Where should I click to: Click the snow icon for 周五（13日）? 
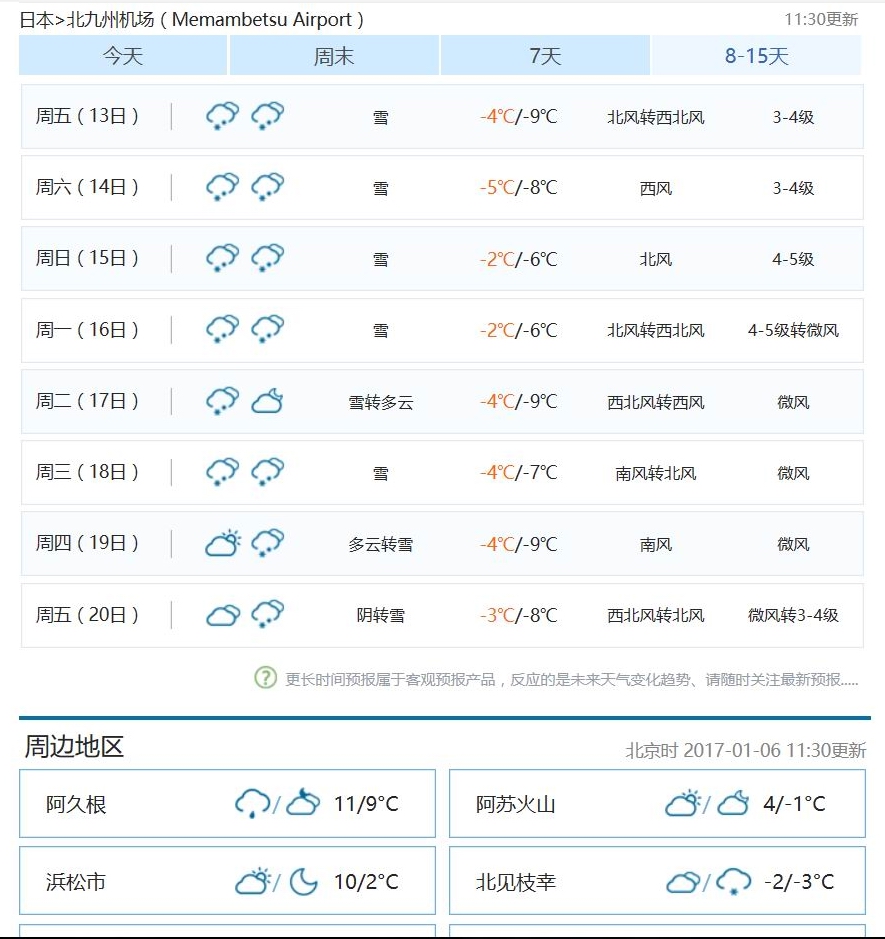pyautogui.click(x=220, y=116)
